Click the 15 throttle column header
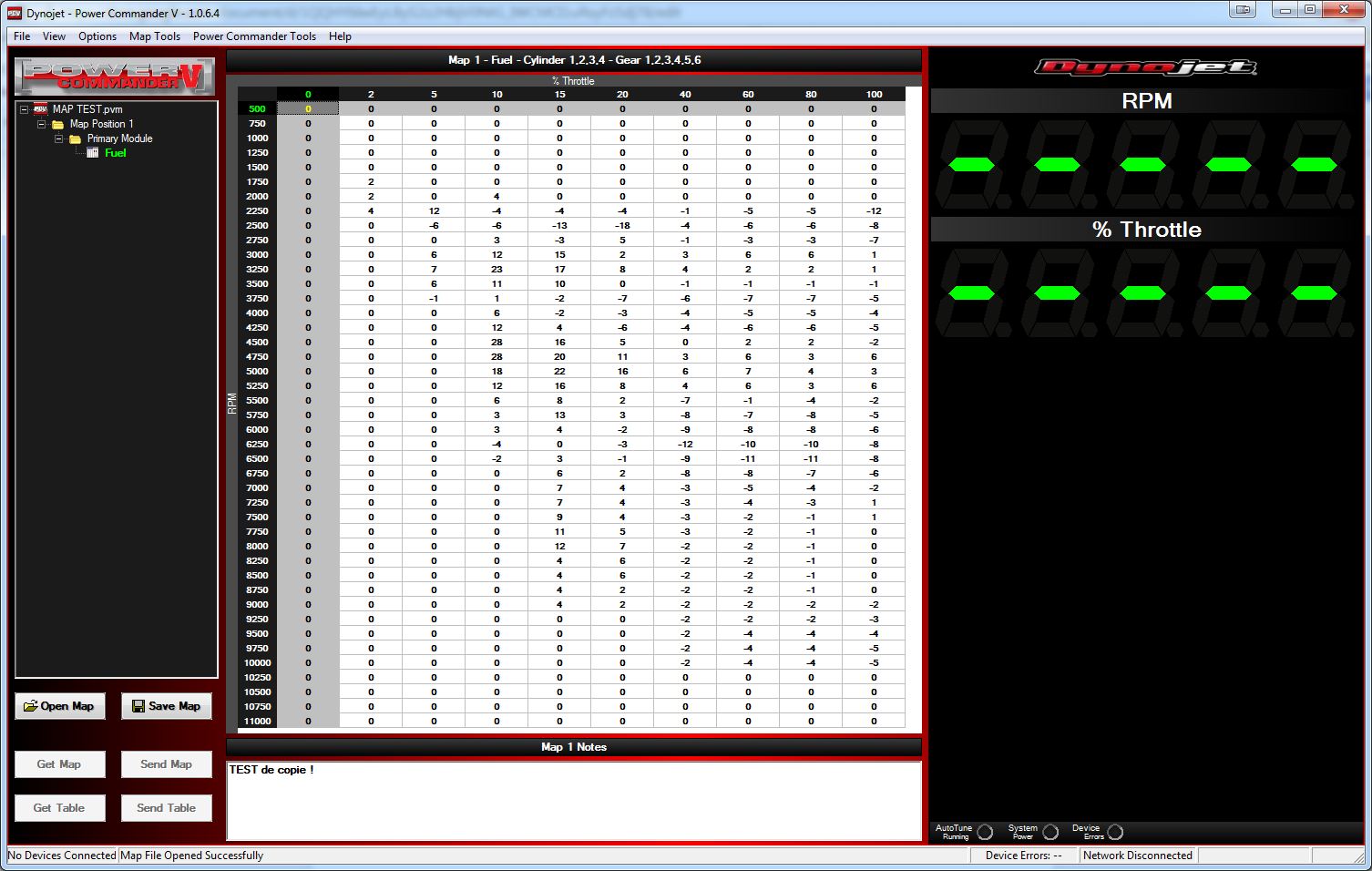1372x871 pixels. point(559,95)
